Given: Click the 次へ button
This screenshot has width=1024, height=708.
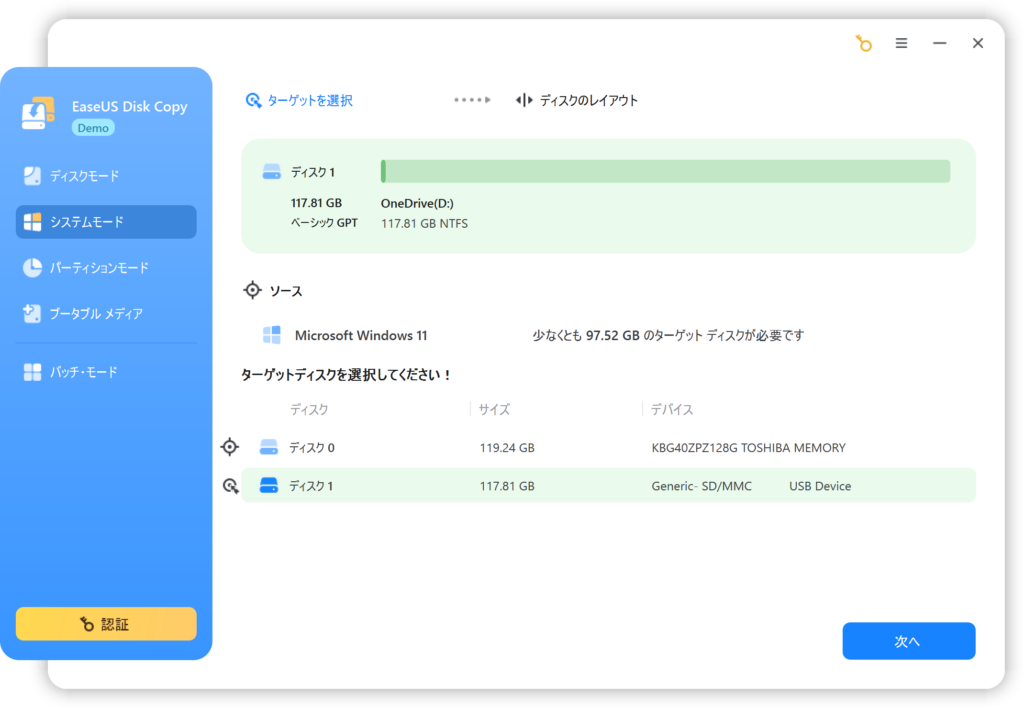Looking at the screenshot, I should click(908, 641).
